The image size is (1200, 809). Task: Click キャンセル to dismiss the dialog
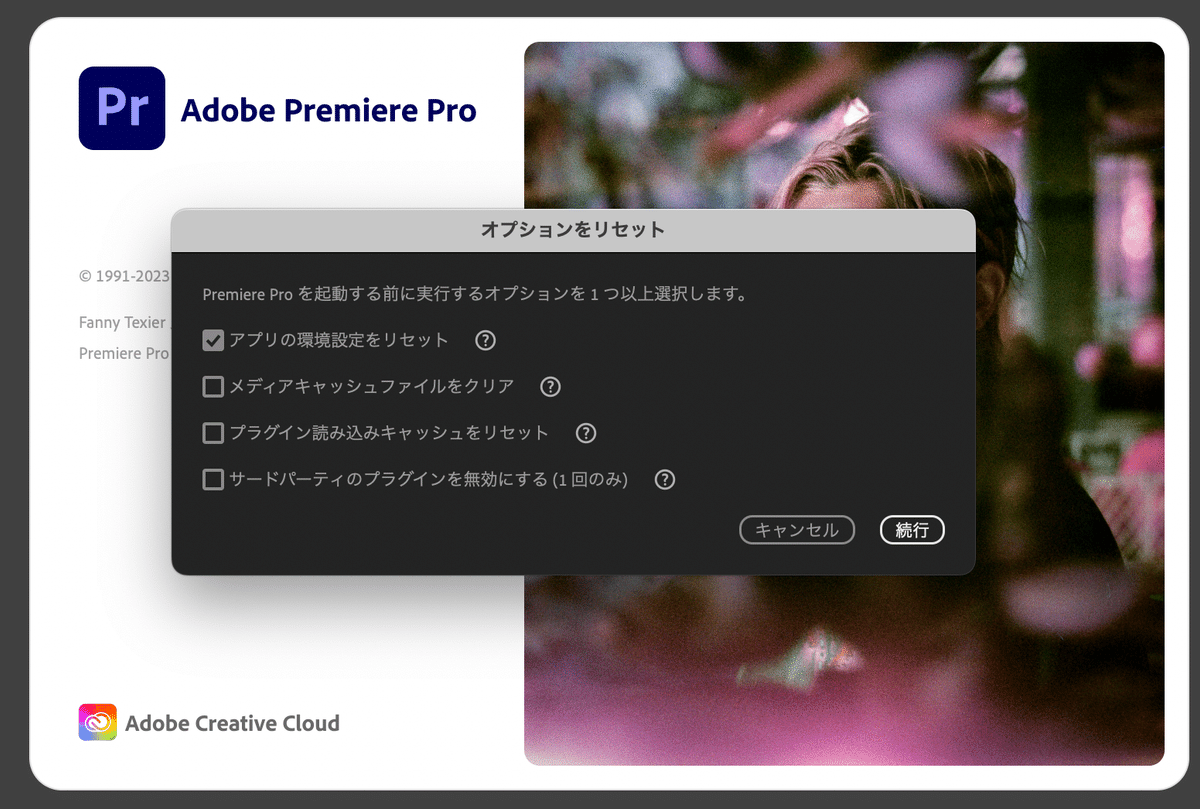point(797,530)
